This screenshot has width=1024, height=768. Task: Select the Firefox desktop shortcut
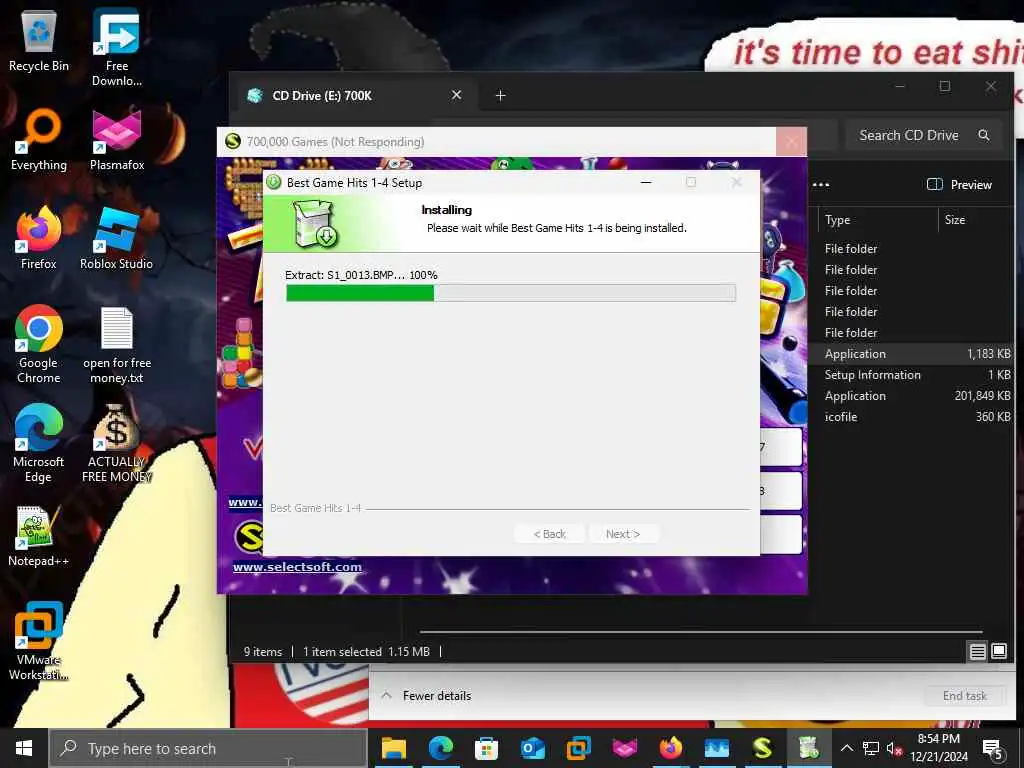[39, 238]
